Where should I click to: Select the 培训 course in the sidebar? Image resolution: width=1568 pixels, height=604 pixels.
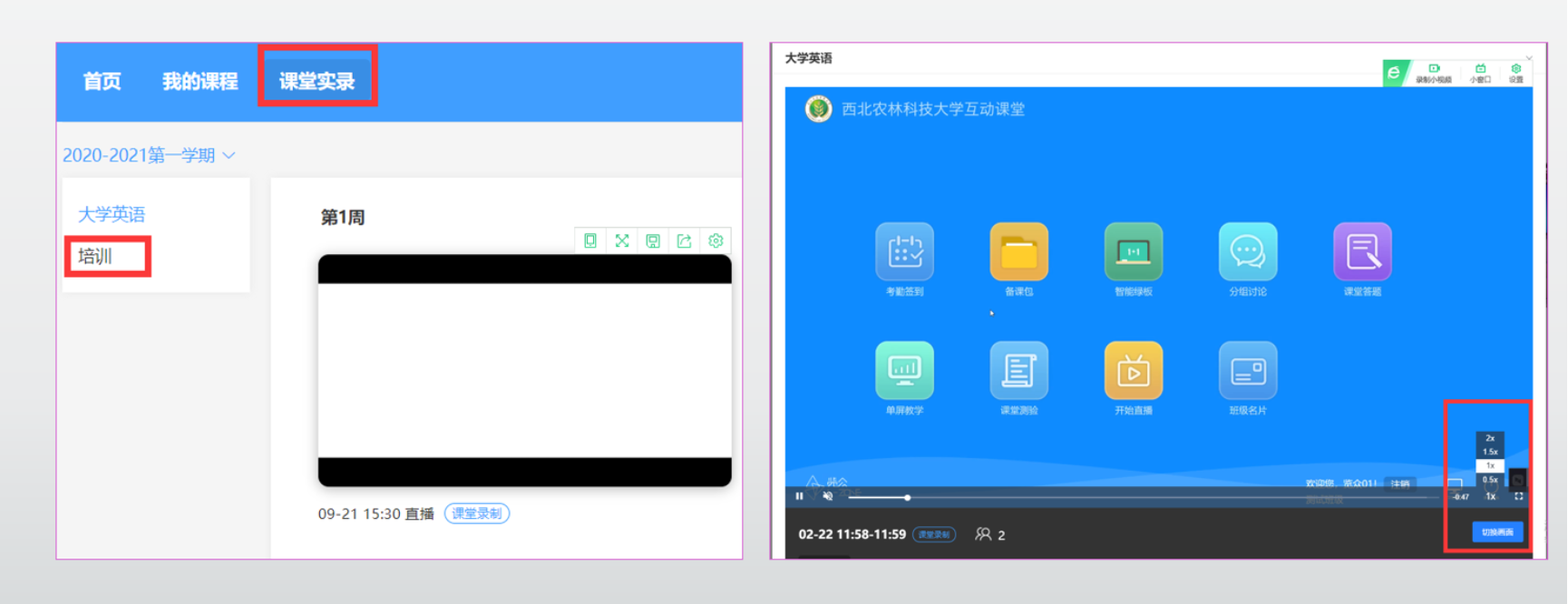(96, 257)
